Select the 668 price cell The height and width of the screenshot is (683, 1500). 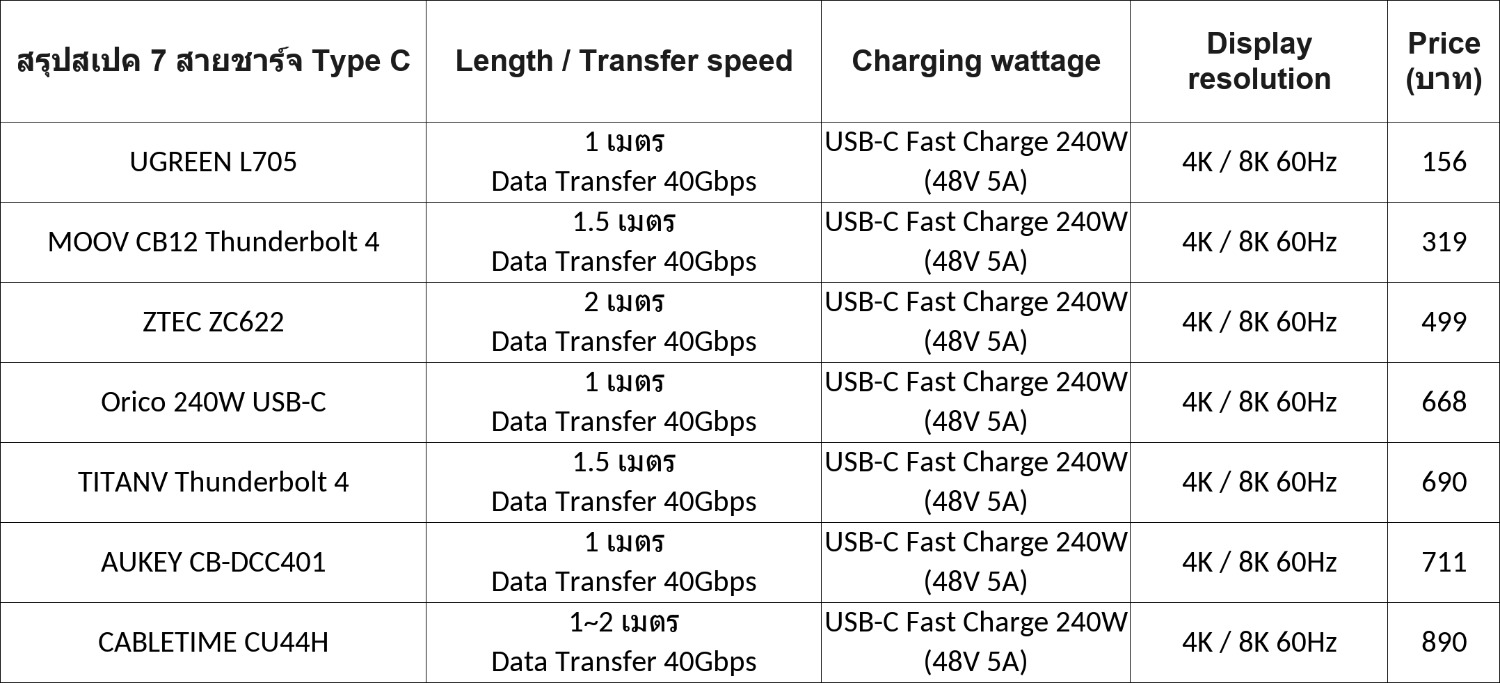(1443, 402)
